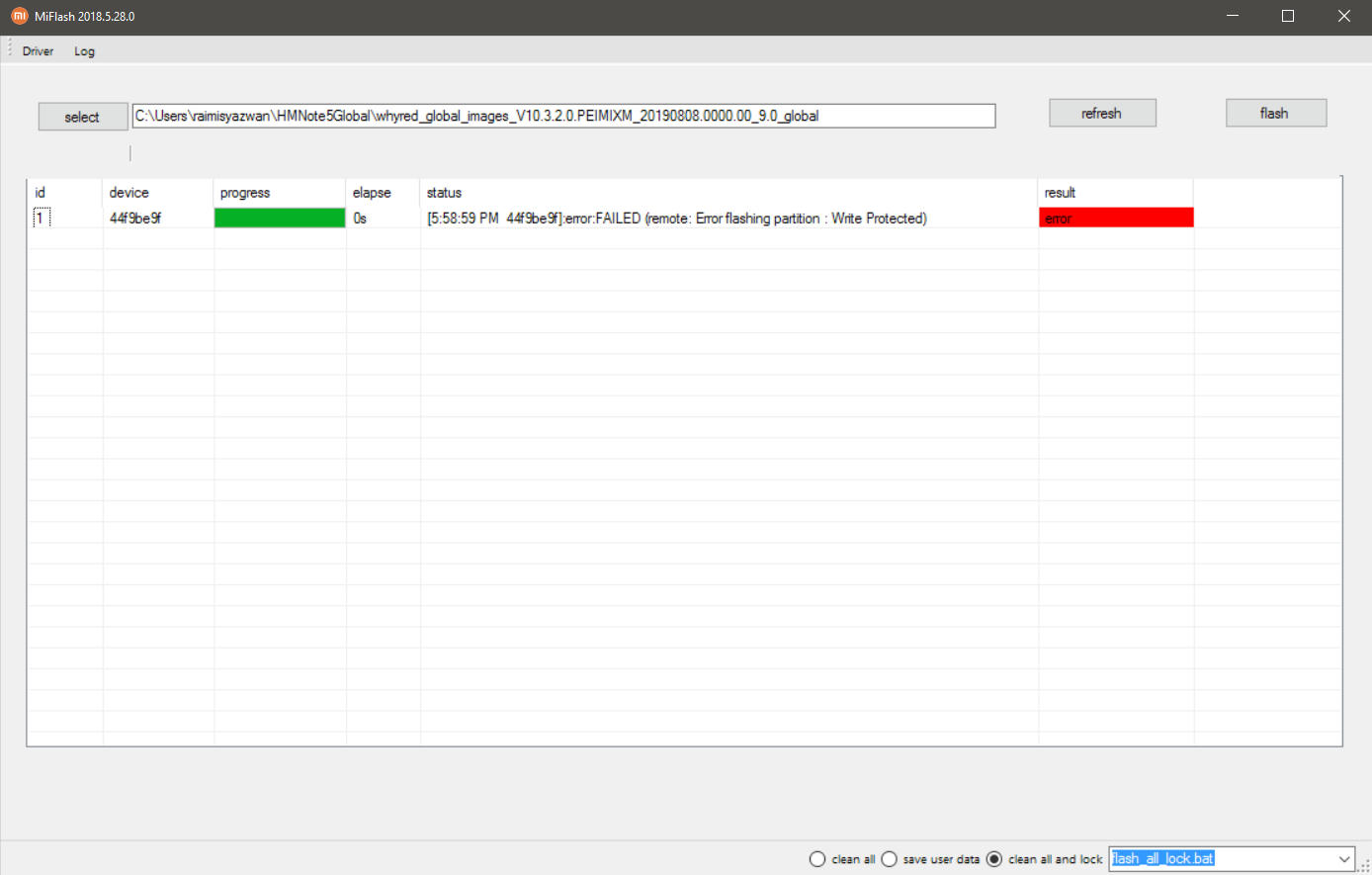1372x875 pixels.
Task: Click the toolbar grip handle beside Driver
Action: pyautogui.click(x=10, y=49)
